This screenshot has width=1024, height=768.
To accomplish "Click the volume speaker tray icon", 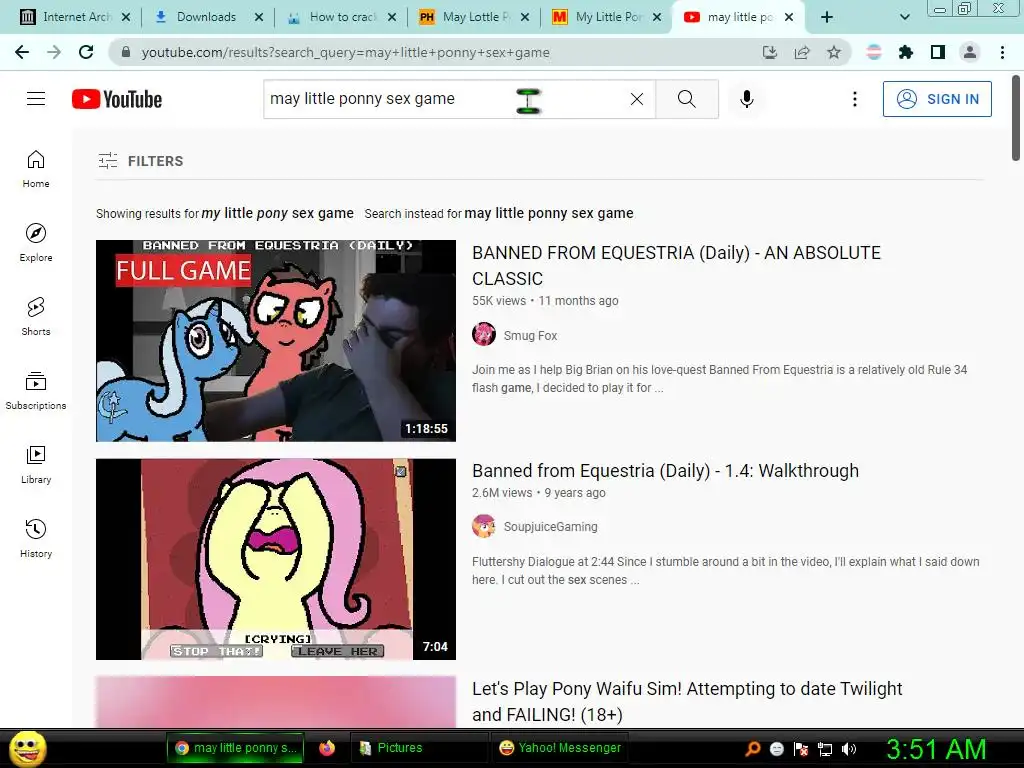I will [849, 749].
